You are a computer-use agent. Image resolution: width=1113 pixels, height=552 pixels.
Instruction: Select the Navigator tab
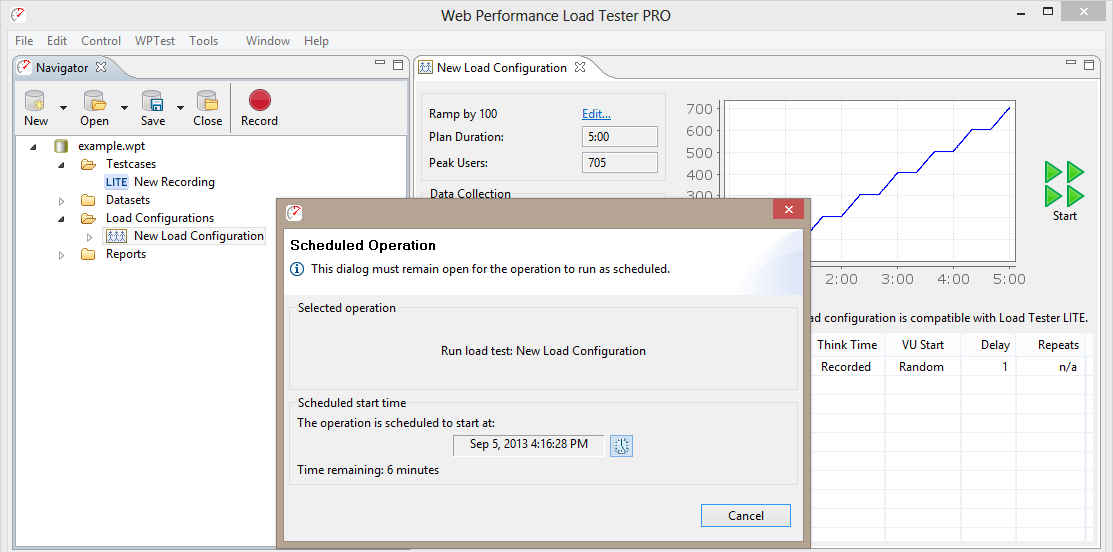point(62,67)
